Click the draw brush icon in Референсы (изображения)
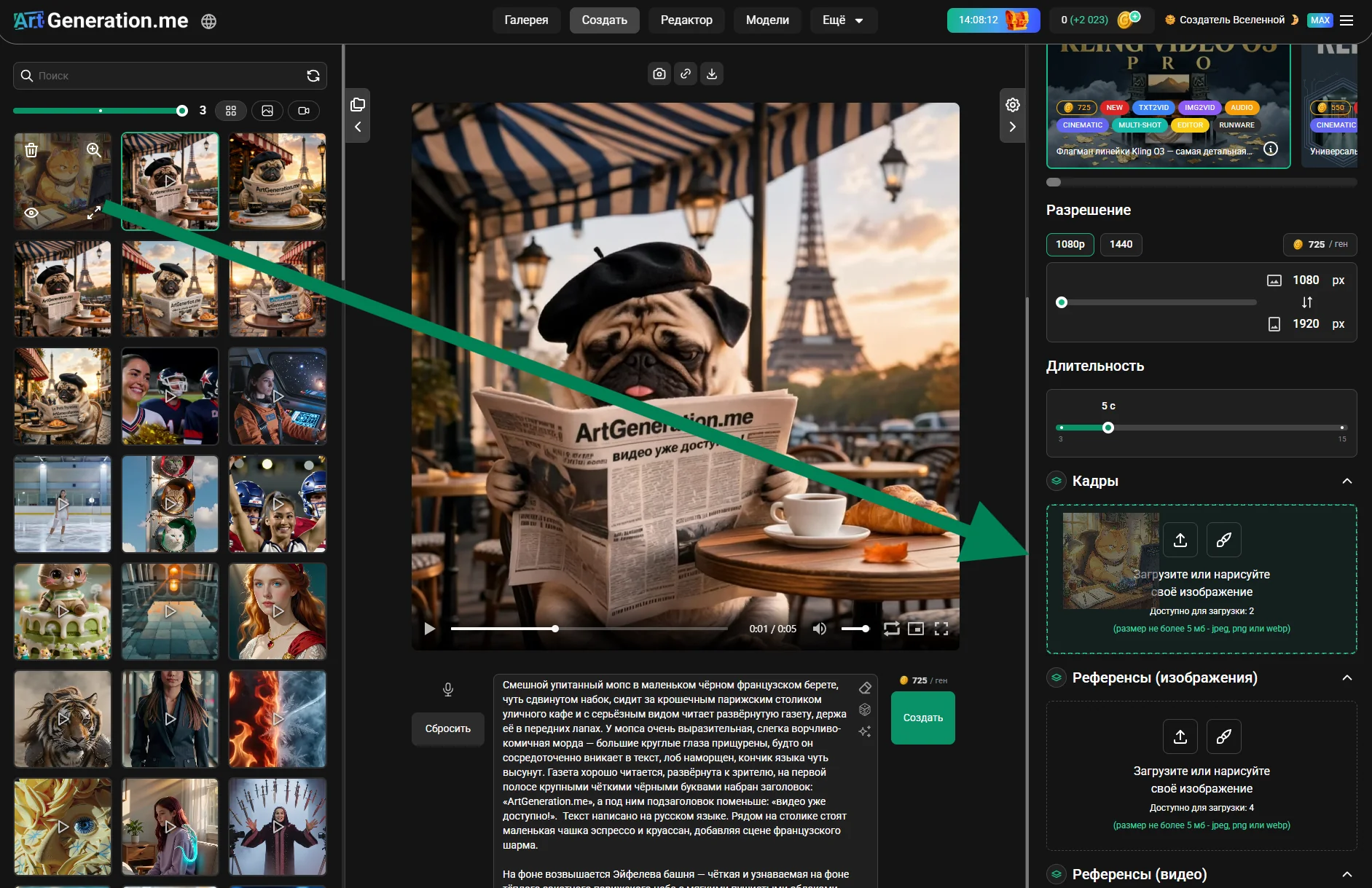The width and height of the screenshot is (1372, 888). pos(1224,736)
